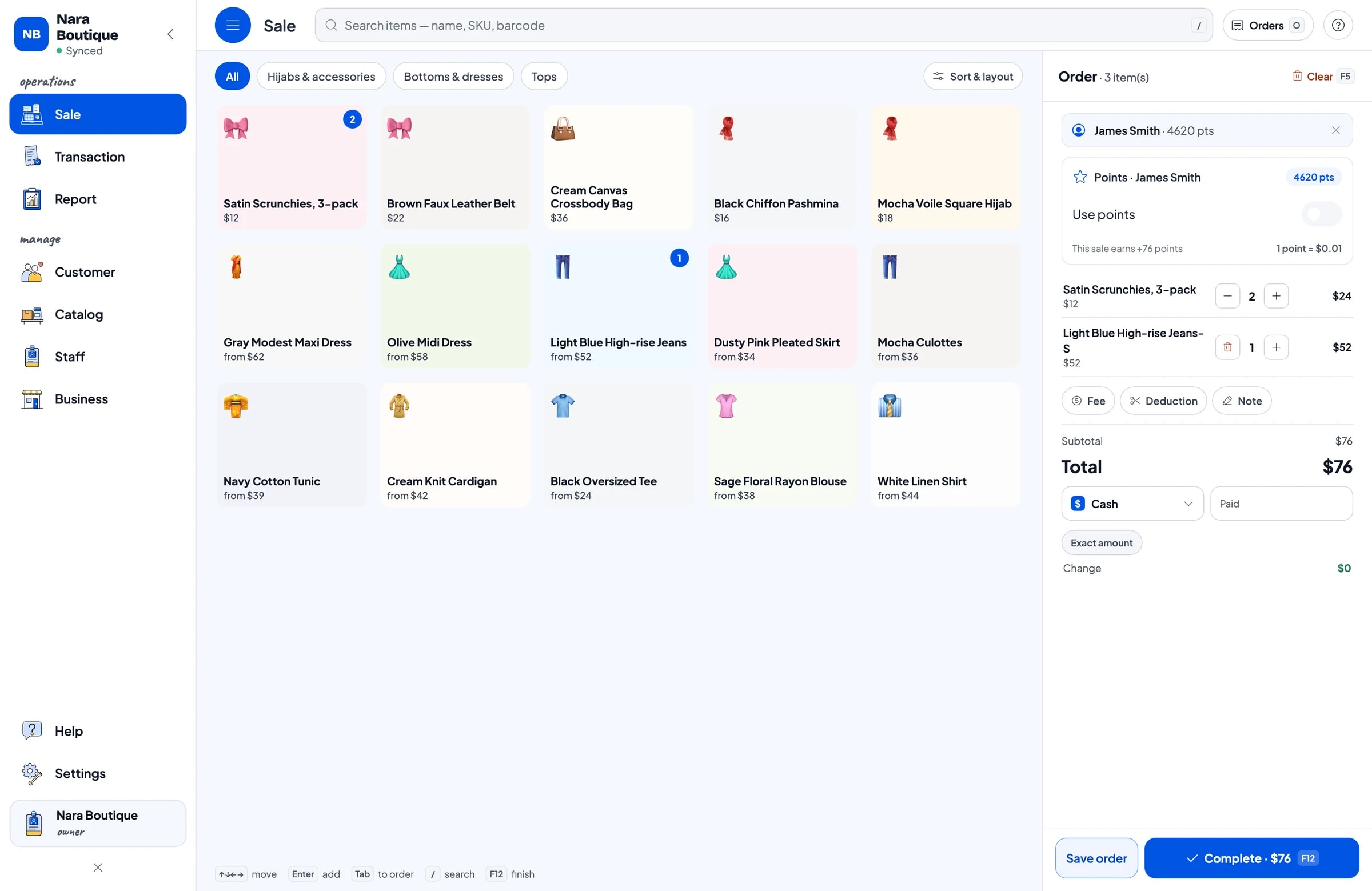Select the Sale menu item

click(x=98, y=114)
